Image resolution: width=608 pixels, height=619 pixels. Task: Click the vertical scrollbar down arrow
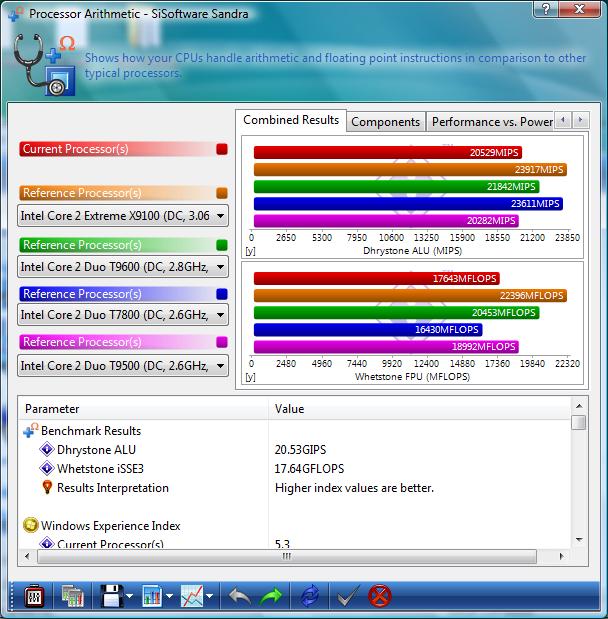pyautogui.click(x=579, y=540)
